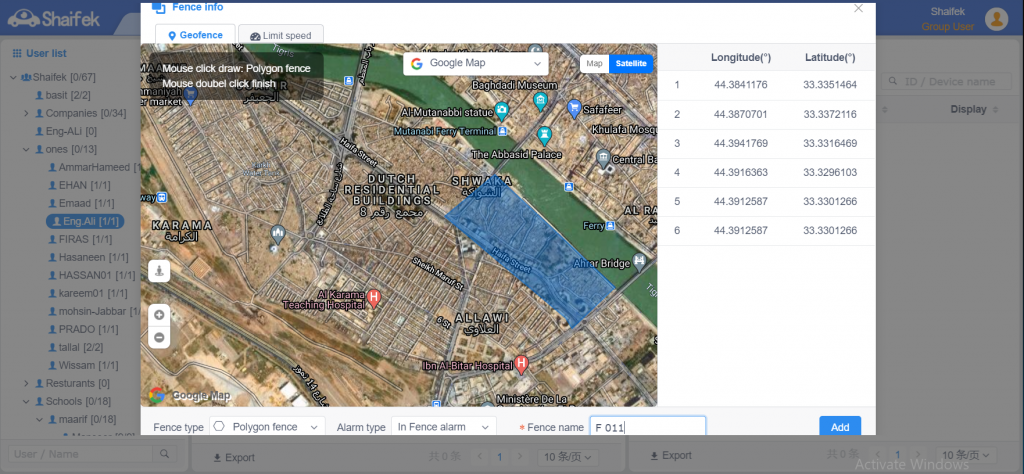Open the Alarm type dropdown
1024x474 pixels.
pos(443,427)
